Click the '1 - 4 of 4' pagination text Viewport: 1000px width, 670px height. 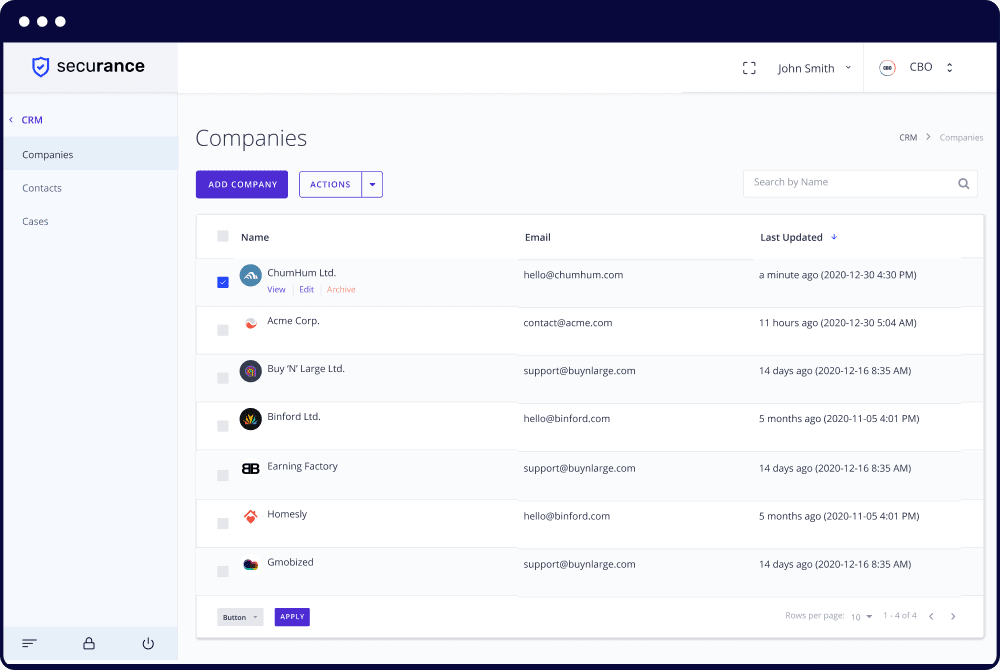pyautogui.click(x=900, y=616)
